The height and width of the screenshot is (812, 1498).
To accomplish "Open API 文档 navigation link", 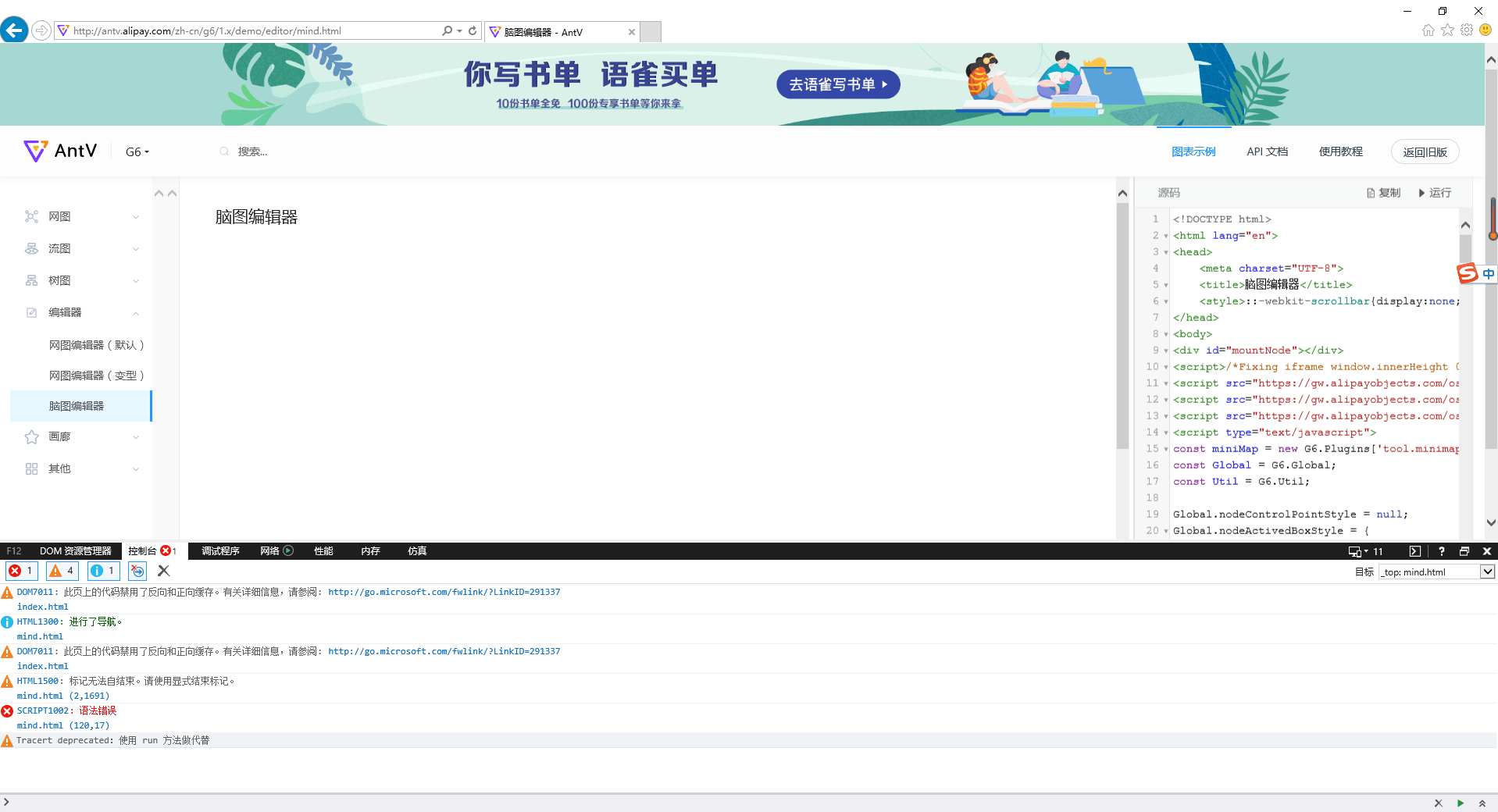I will 1267,151.
